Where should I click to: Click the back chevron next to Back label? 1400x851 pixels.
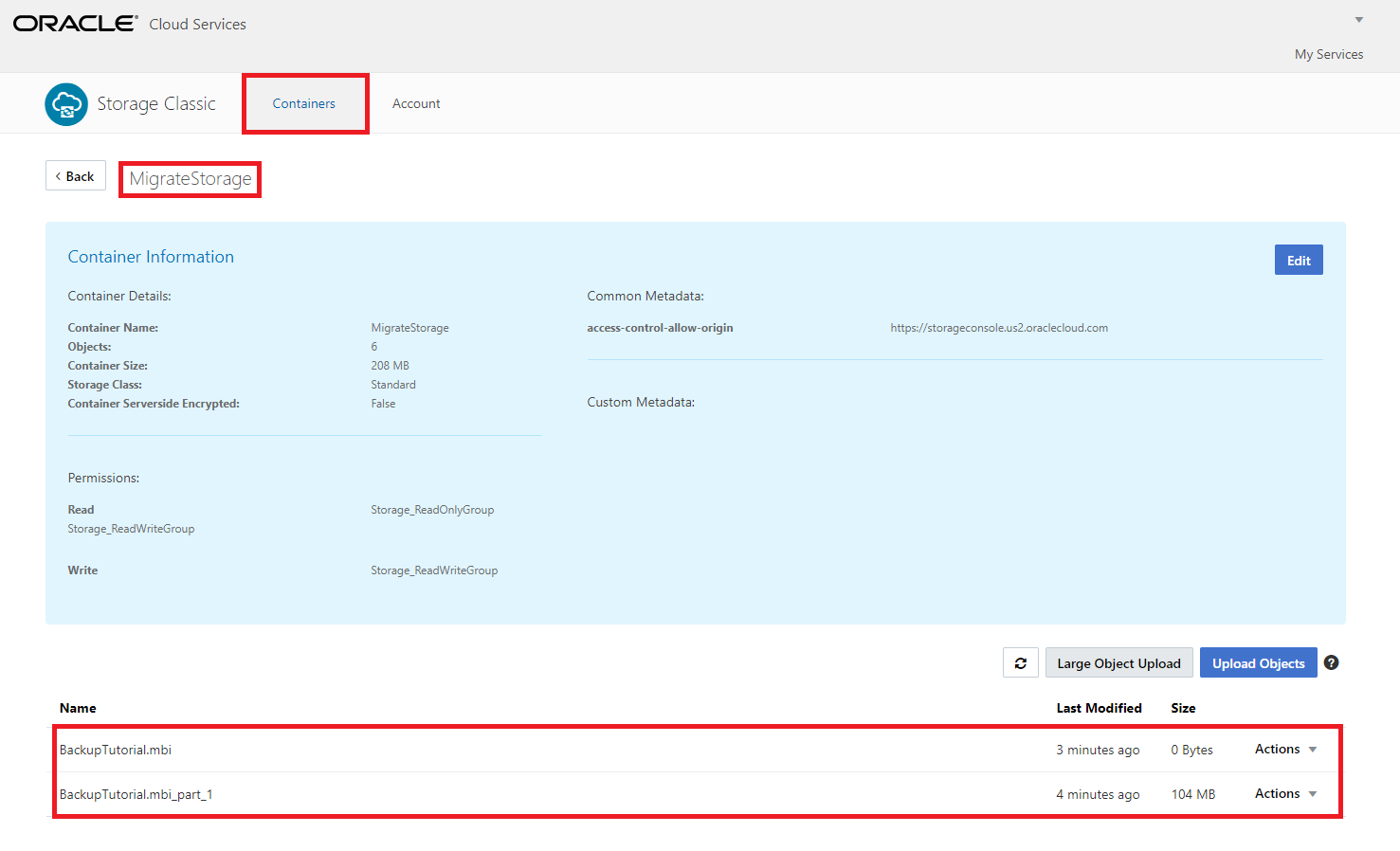point(59,175)
